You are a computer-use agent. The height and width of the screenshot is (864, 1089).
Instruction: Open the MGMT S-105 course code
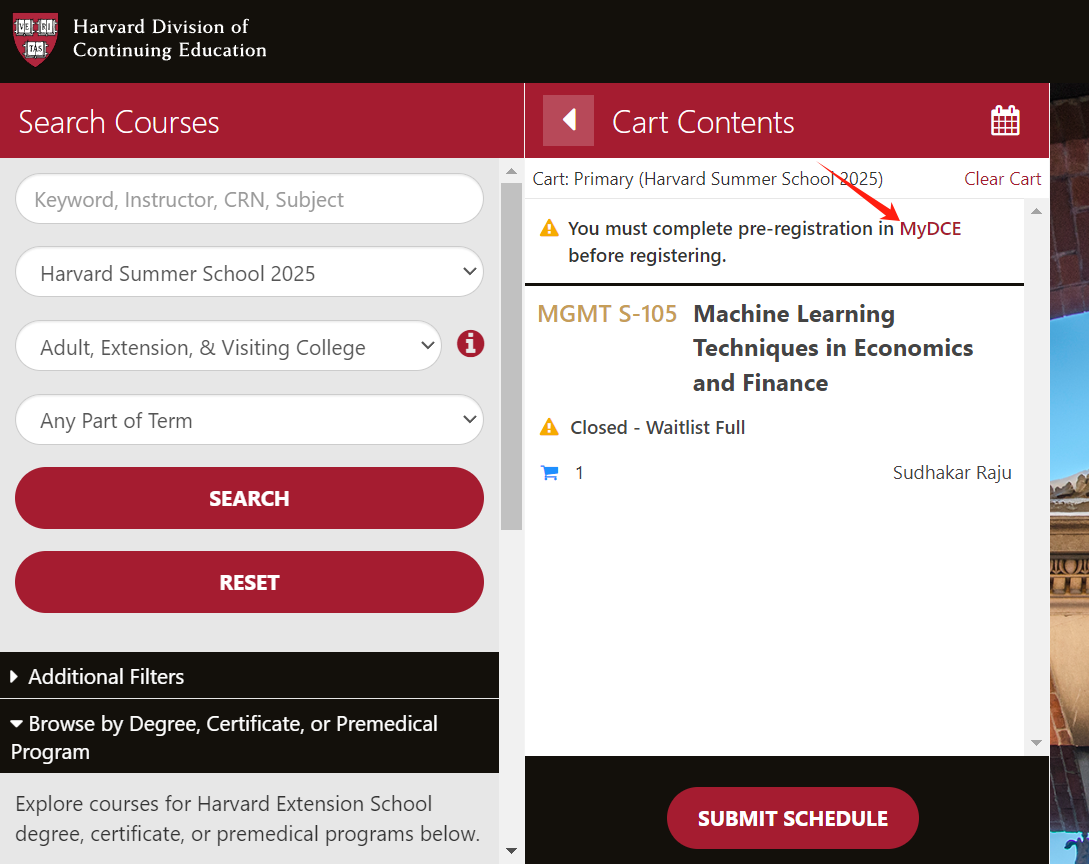(607, 314)
